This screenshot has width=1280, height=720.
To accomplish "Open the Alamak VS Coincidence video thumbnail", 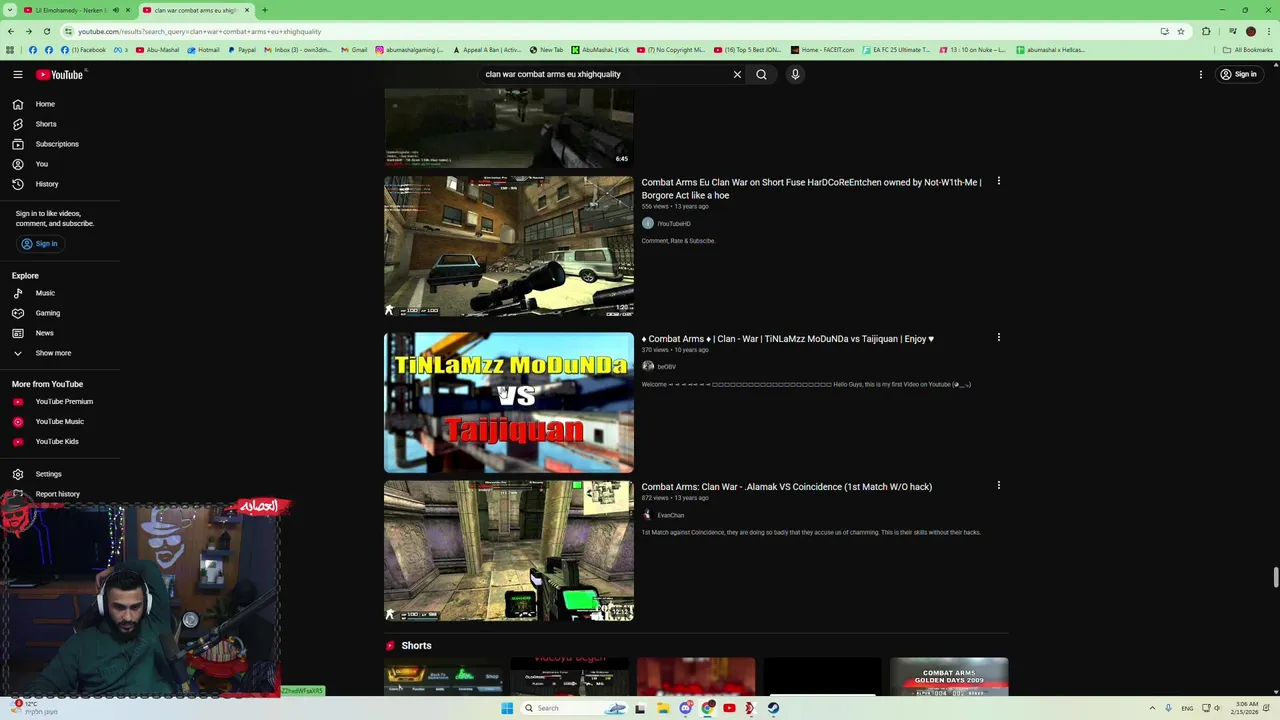I will pos(509,551).
